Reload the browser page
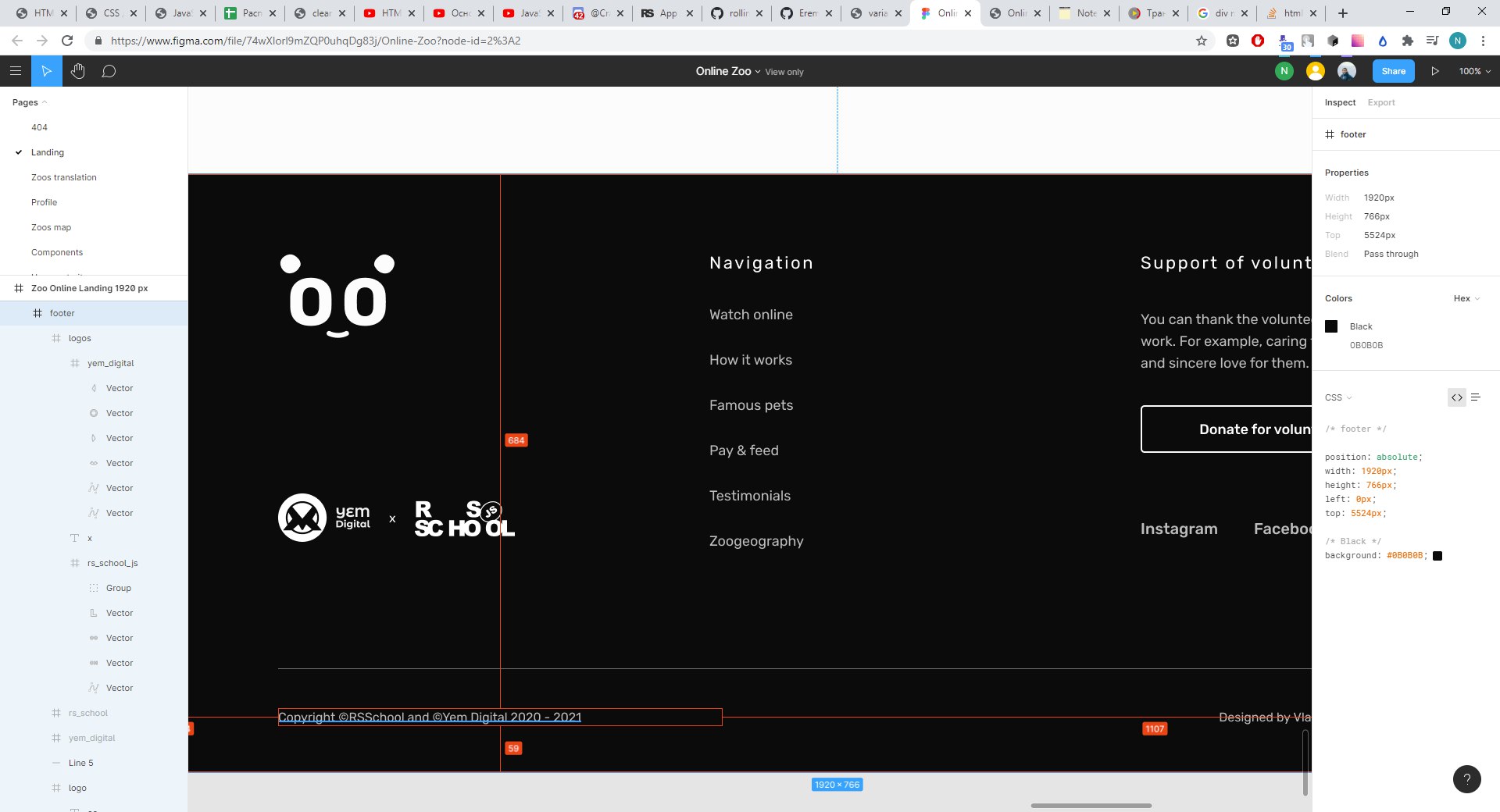The height and width of the screenshot is (812, 1500). (x=67, y=41)
